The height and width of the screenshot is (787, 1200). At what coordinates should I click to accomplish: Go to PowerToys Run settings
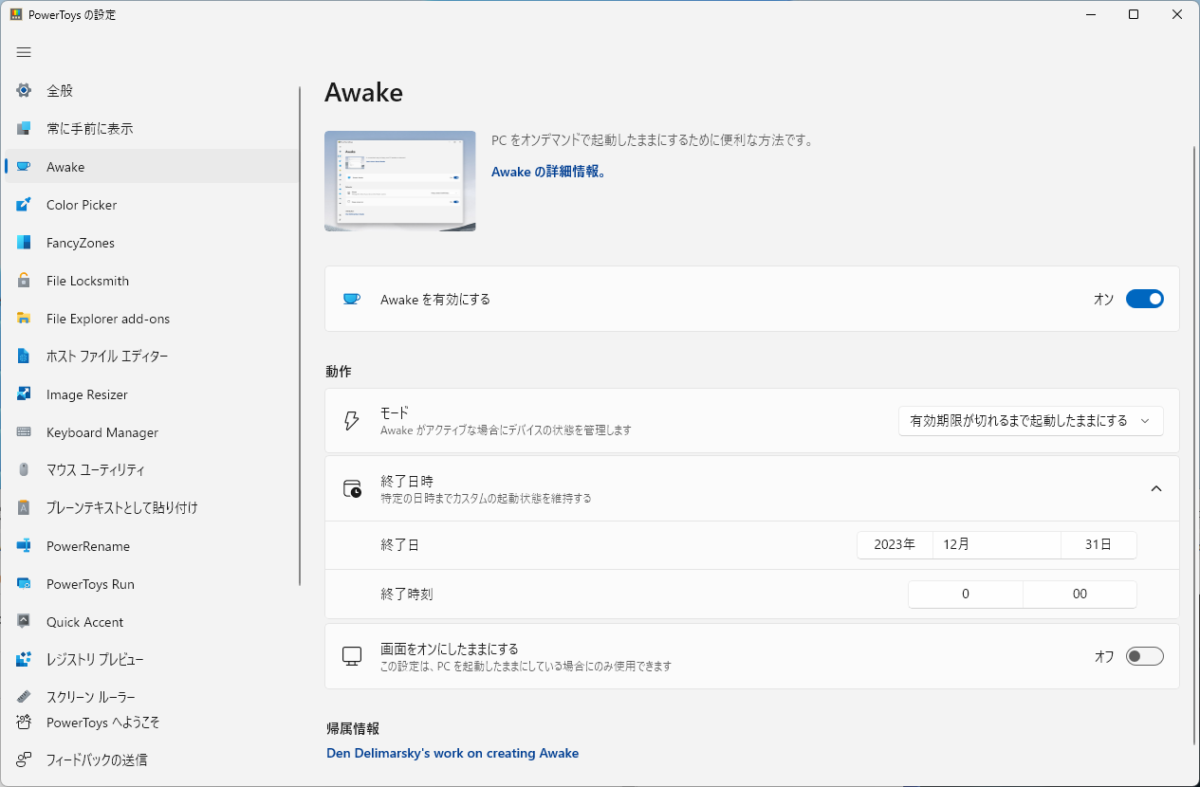pos(152,584)
